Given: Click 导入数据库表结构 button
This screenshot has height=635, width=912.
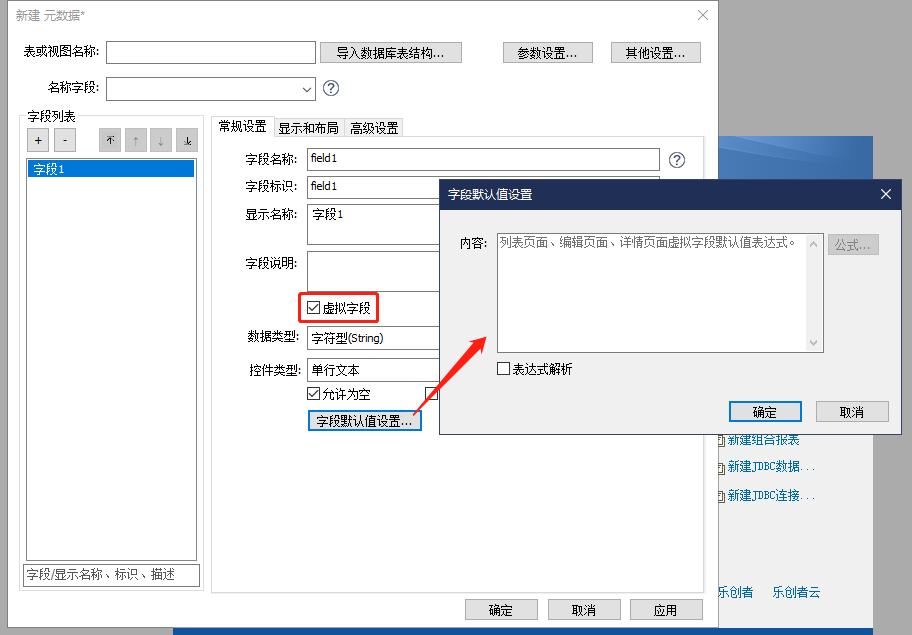Looking at the screenshot, I should click(x=391, y=53).
